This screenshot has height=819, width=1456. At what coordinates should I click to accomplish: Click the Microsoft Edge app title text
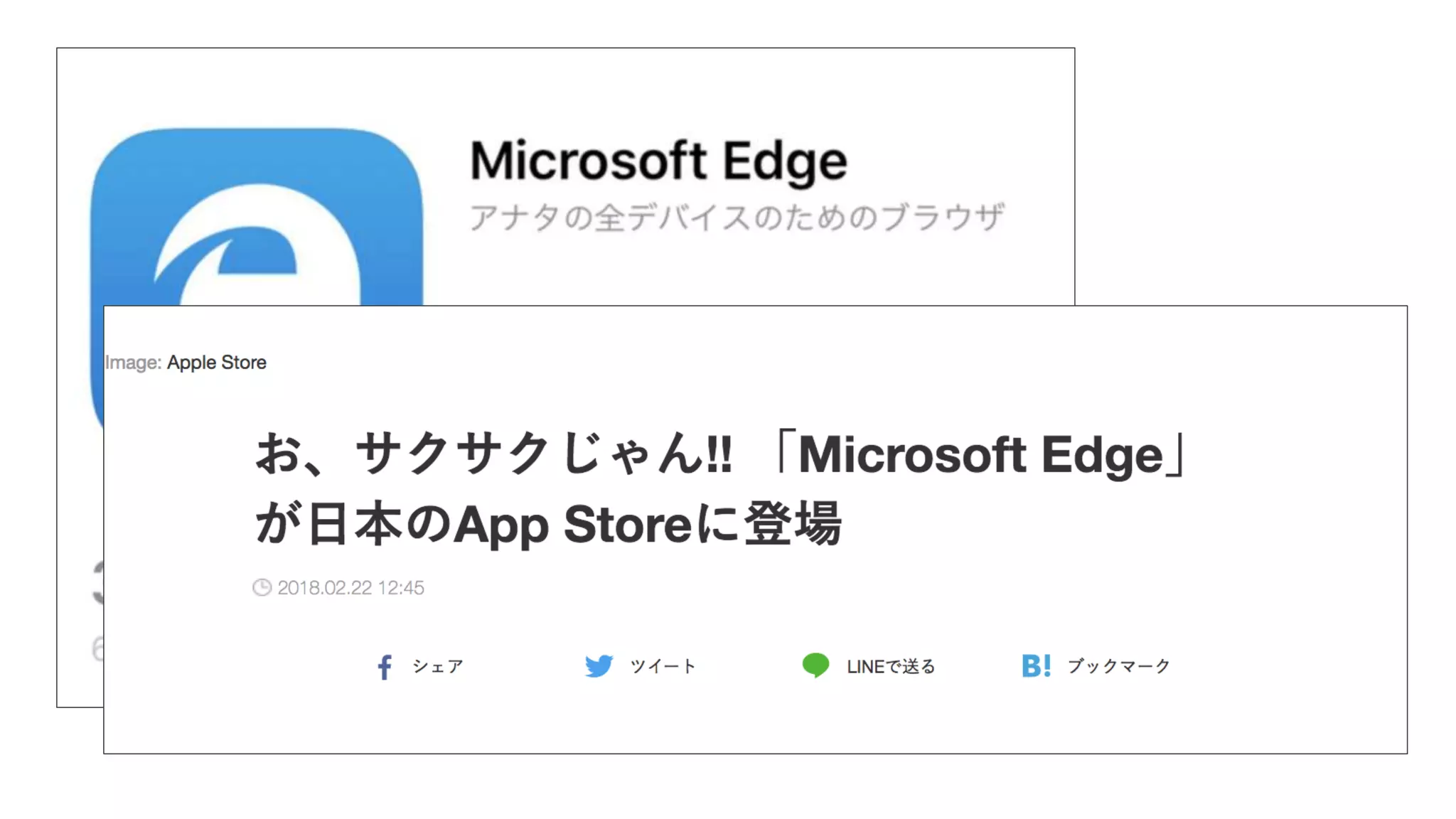coord(658,161)
